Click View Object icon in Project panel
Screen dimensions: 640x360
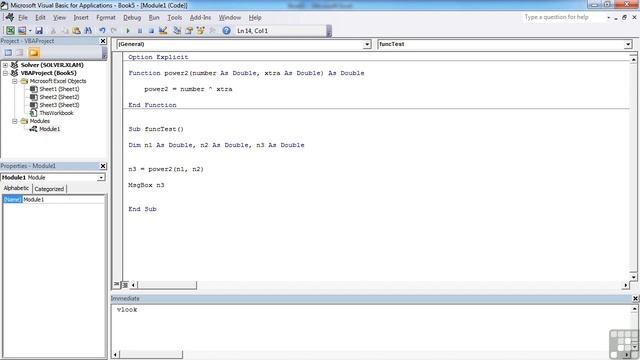pos(20,53)
